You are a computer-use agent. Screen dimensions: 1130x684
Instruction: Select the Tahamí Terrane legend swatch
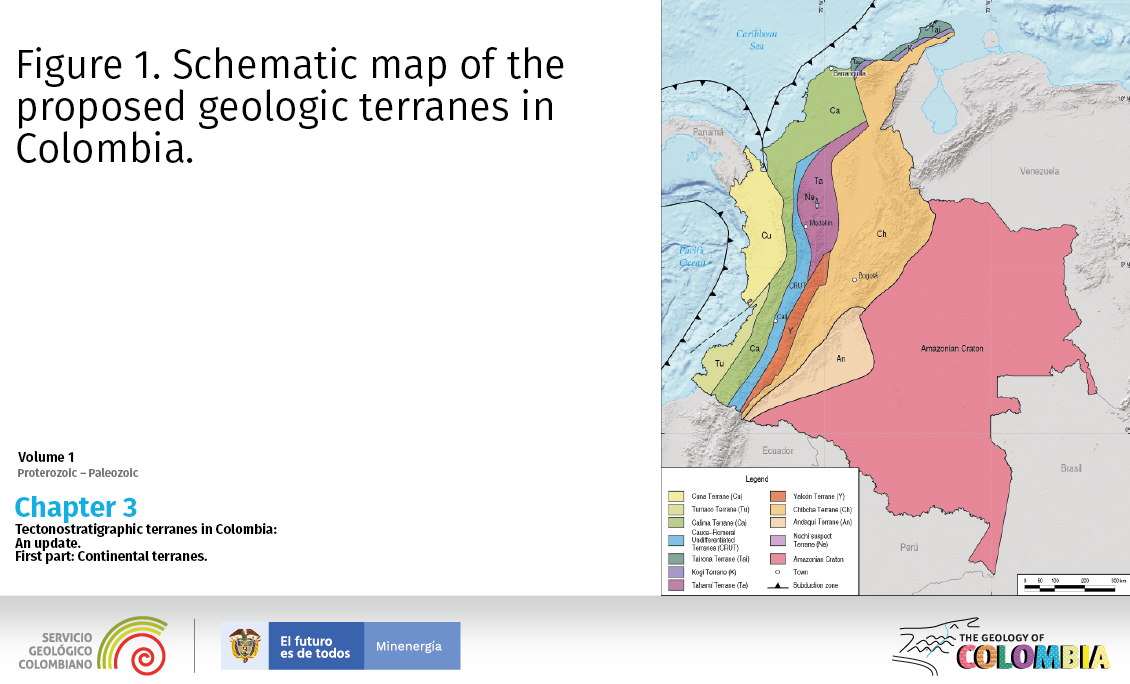pos(676,585)
